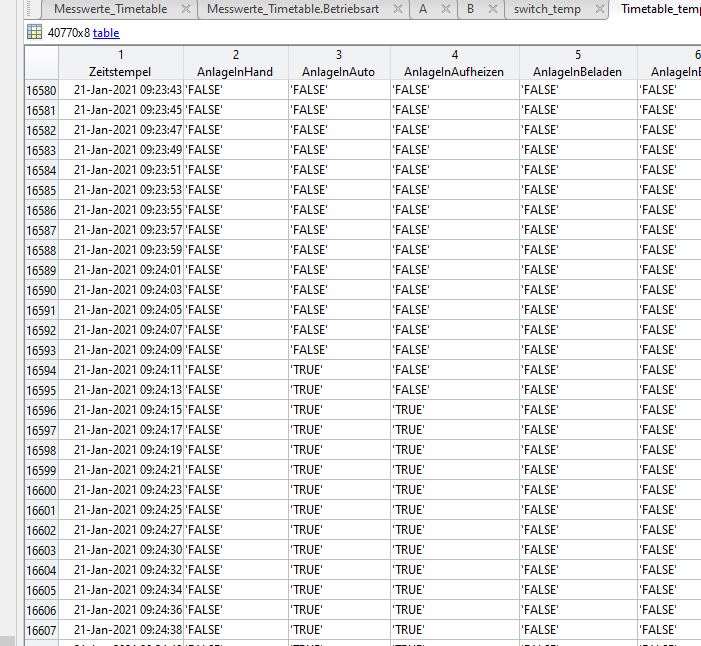Select the Timetable_temp tab

[x=660, y=9]
